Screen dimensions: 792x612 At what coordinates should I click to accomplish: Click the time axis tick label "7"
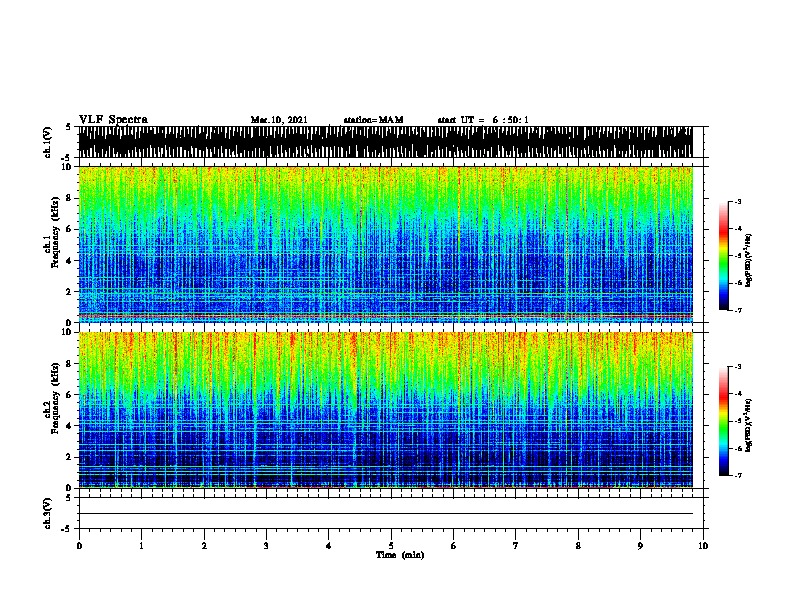516,546
